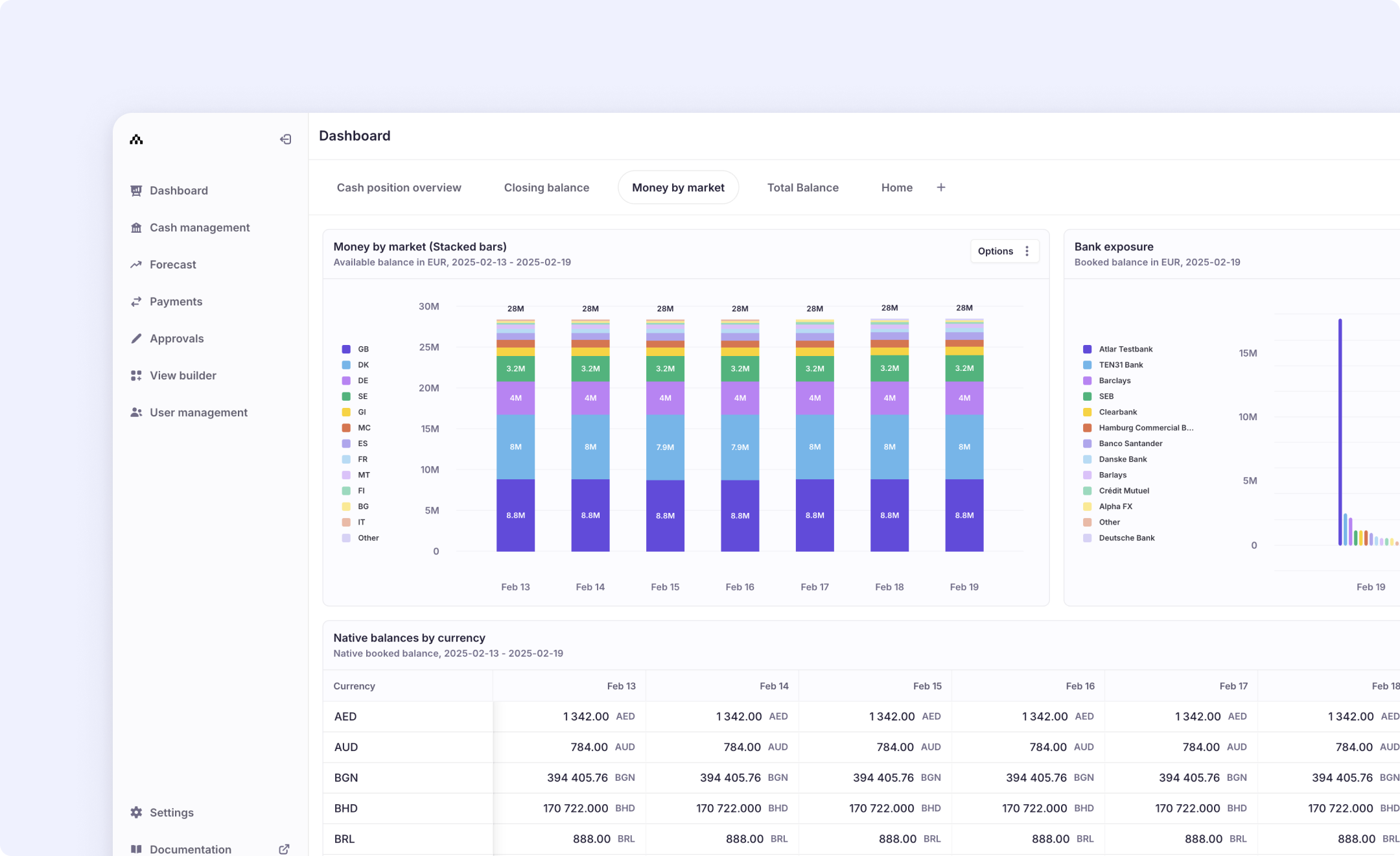Click the Documentation book icon
Image resolution: width=1400 pixels, height=856 pixels.
[x=136, y=850]
